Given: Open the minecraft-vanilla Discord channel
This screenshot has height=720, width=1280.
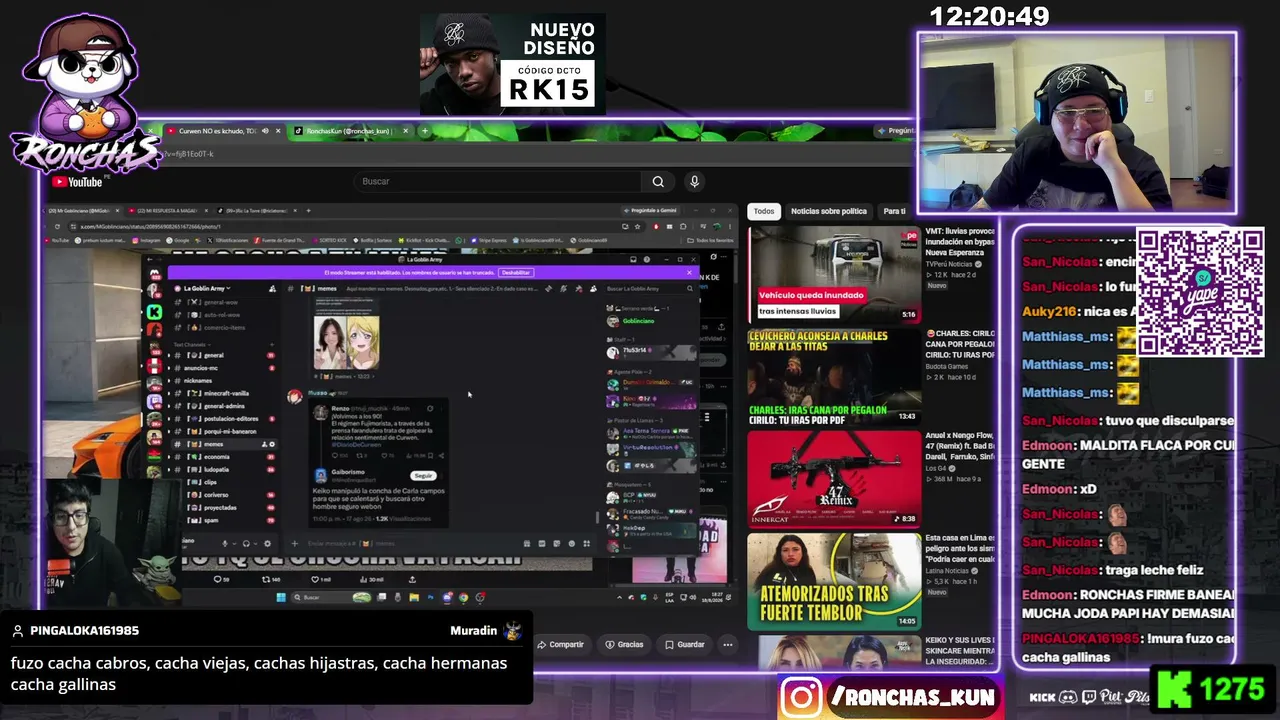Looking at the screenshot, I should [x=222, y=393].
